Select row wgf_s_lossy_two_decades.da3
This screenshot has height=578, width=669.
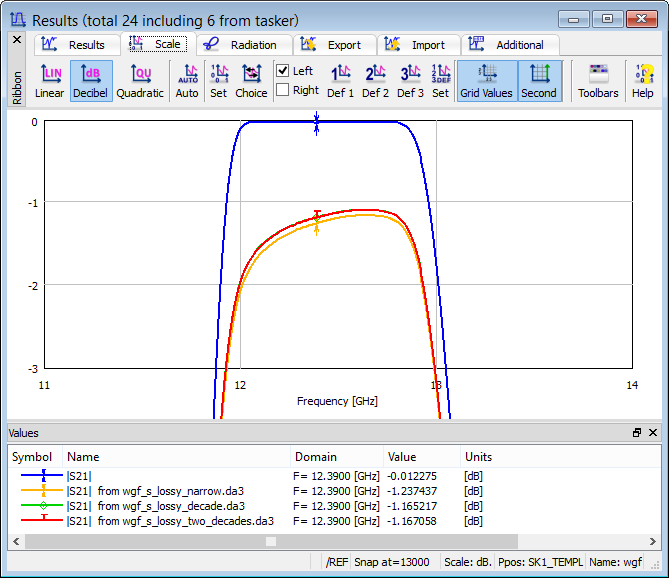pyautogui.click(x=334, y=521)
